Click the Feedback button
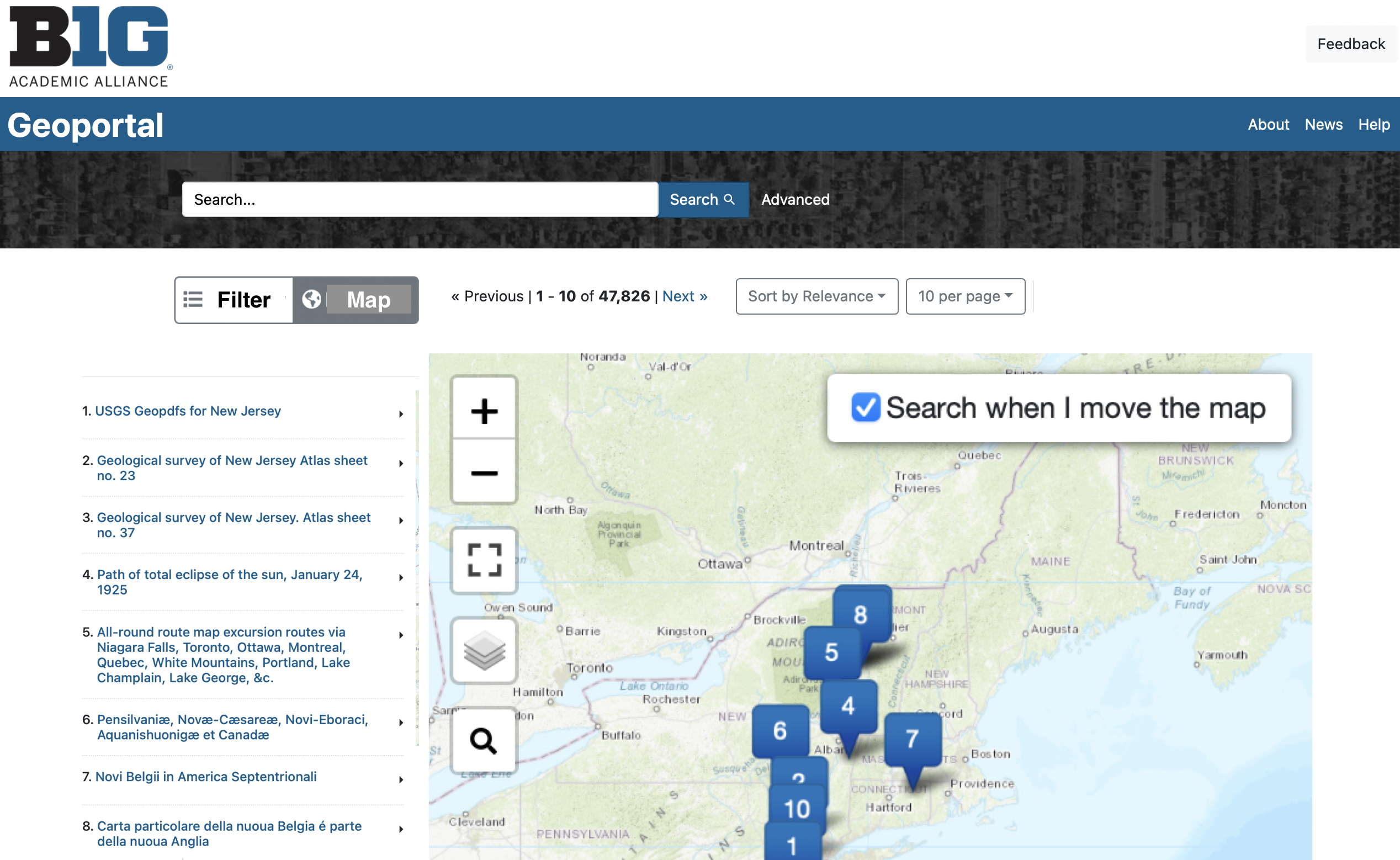The height and width of the screenshot is (860, 1400). pos(1351,44)
